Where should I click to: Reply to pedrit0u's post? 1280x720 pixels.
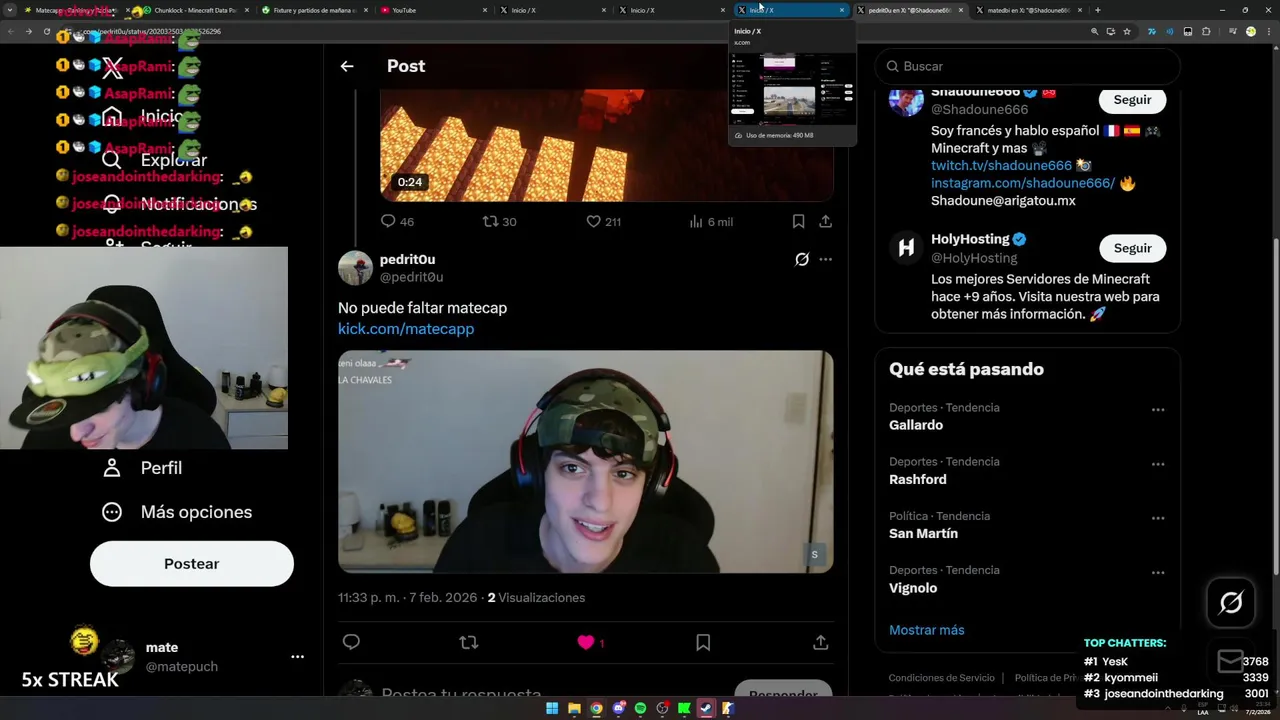(x=351, y=642)
